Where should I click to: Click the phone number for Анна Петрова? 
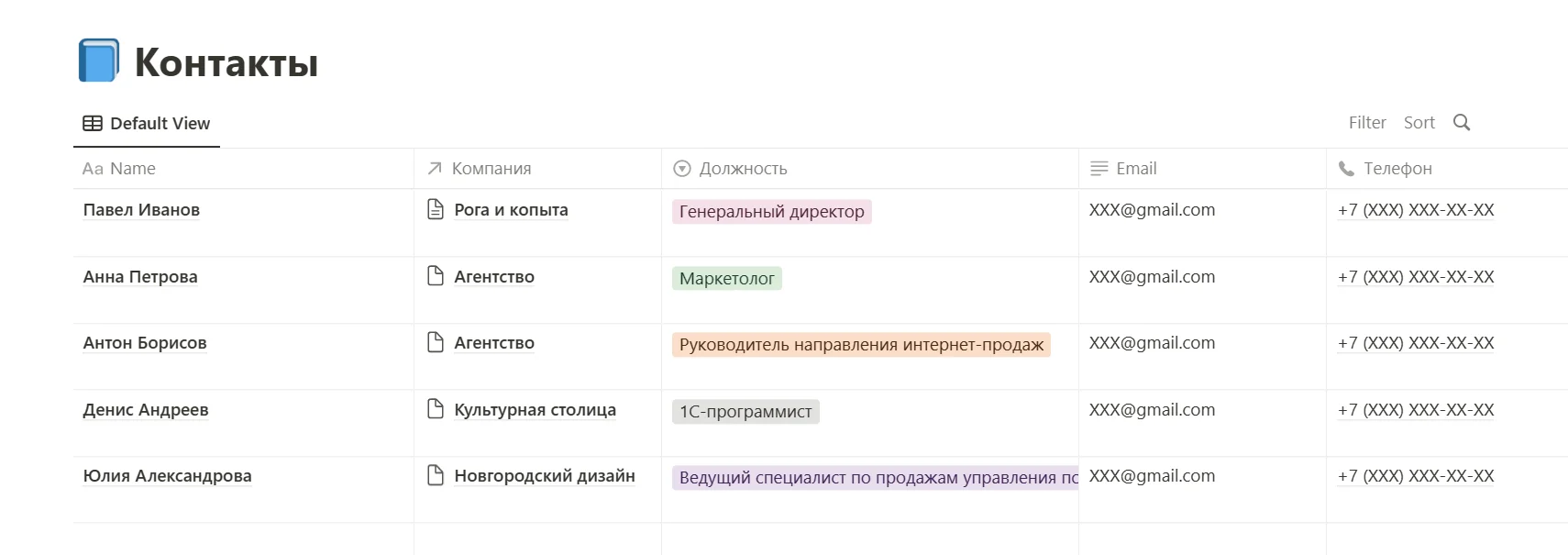tap(1416, 277)
